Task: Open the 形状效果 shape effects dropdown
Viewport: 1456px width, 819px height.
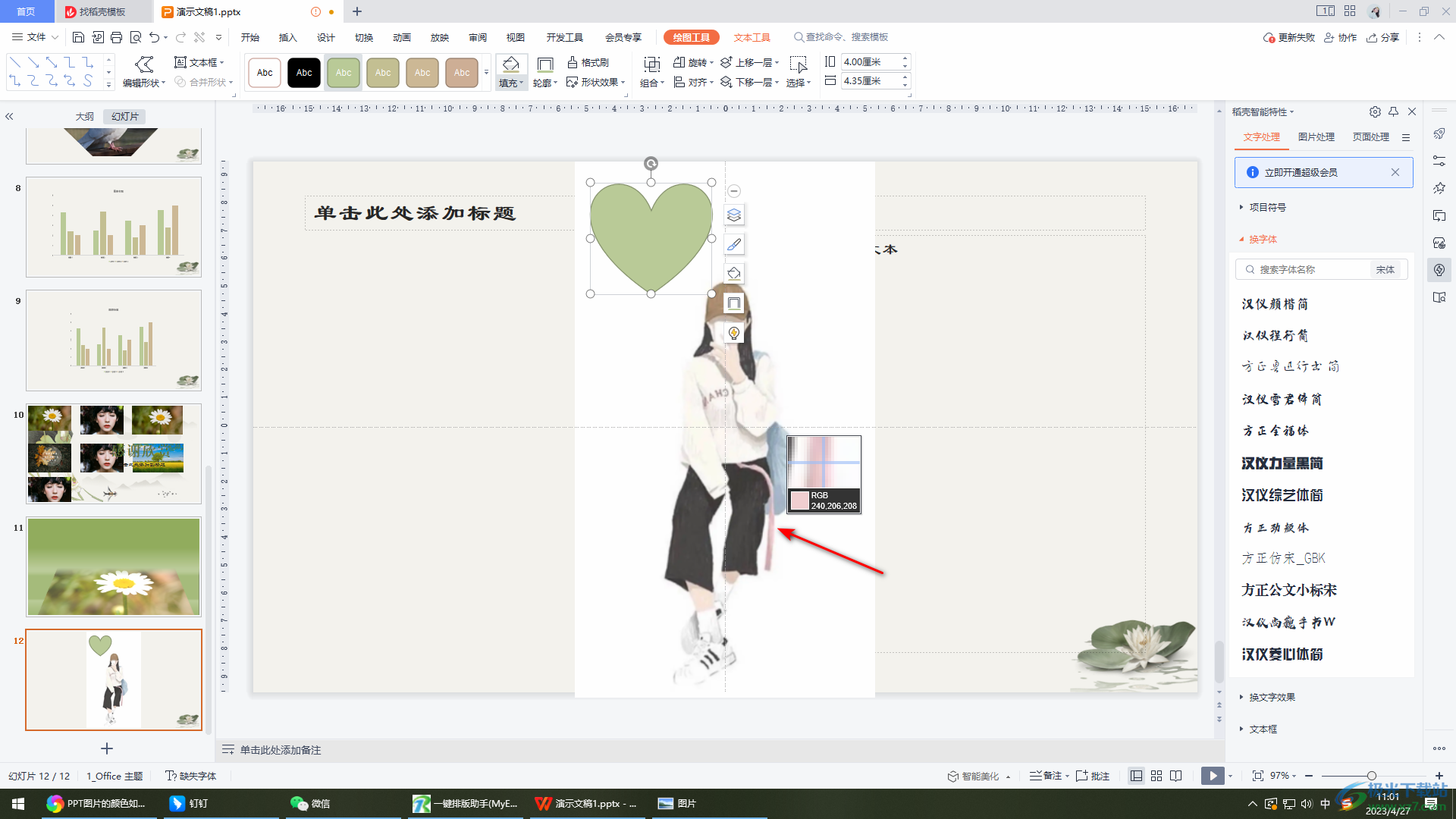Action: coord(596,82)
